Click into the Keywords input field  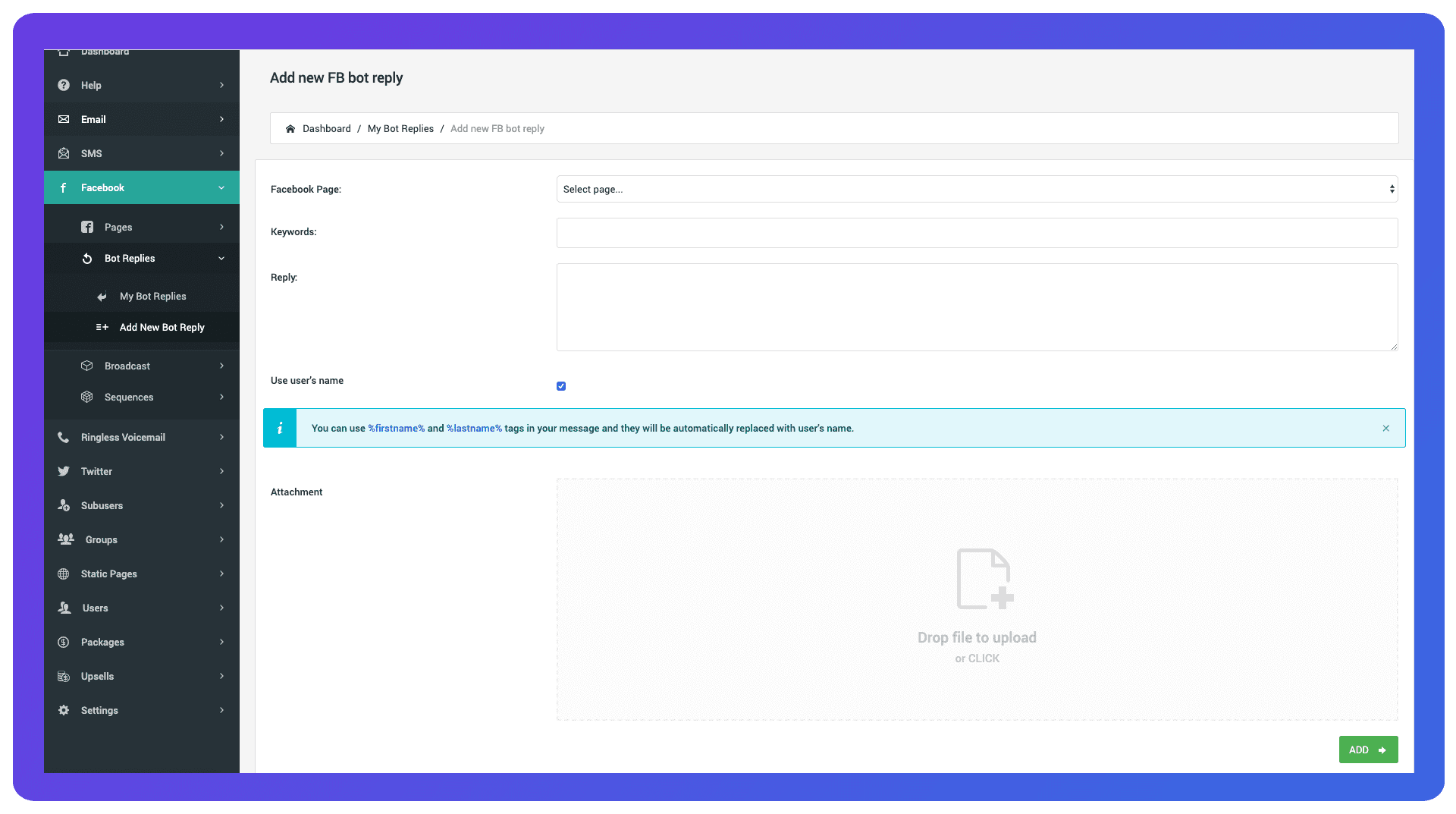pos(977,233)
